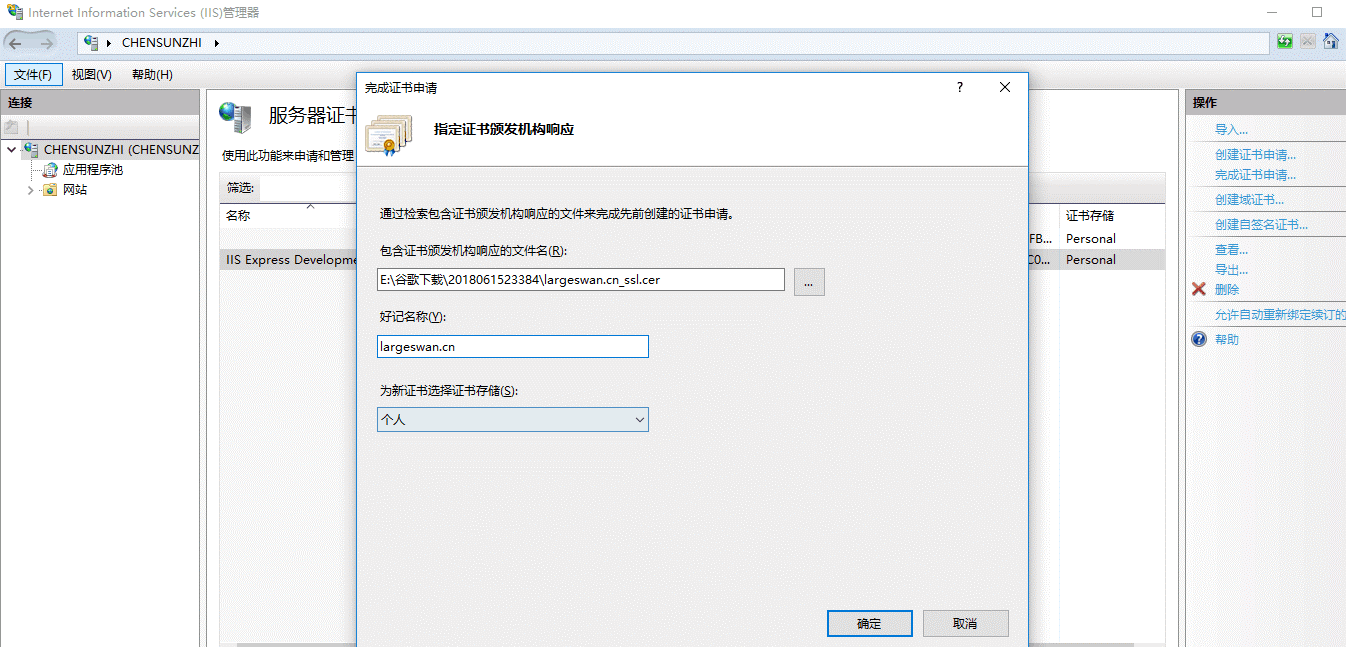Click the application pools icon
Image resolution: width=1346 pixels, height=647 pixels.
tap(50, 170)
